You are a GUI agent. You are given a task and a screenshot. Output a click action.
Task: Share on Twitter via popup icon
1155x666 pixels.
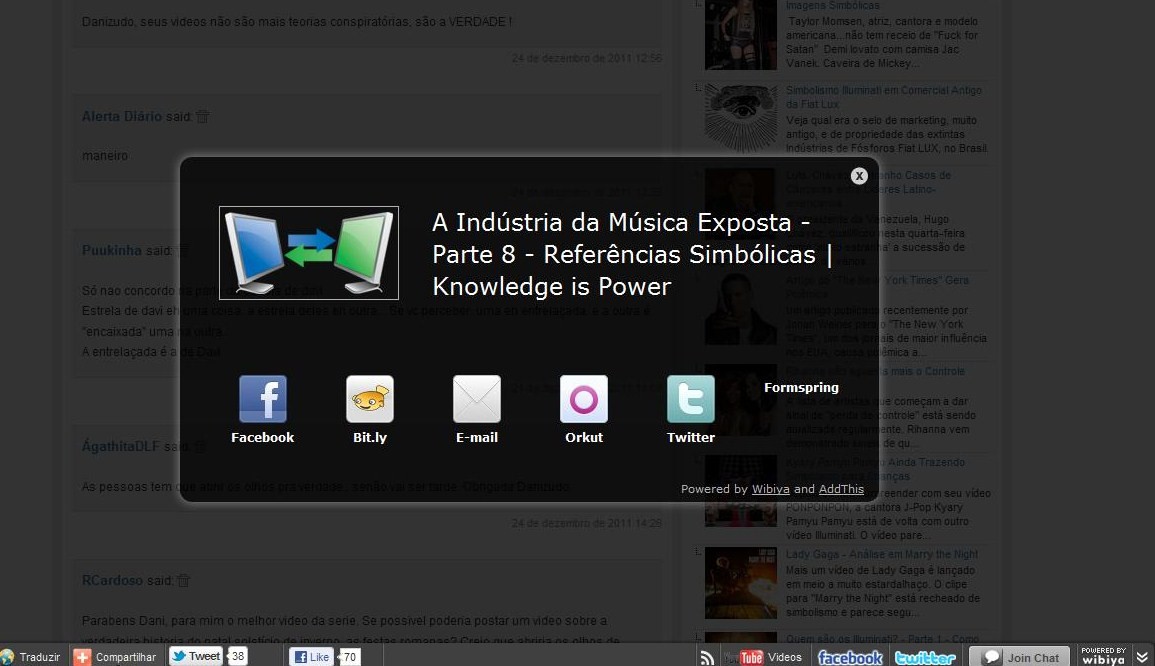click(691, 399)
